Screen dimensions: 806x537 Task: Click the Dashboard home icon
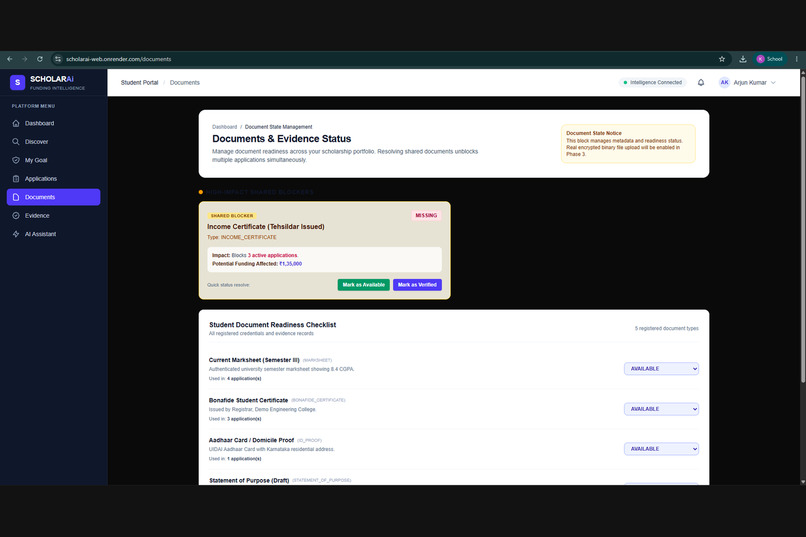tap(16, 123)
